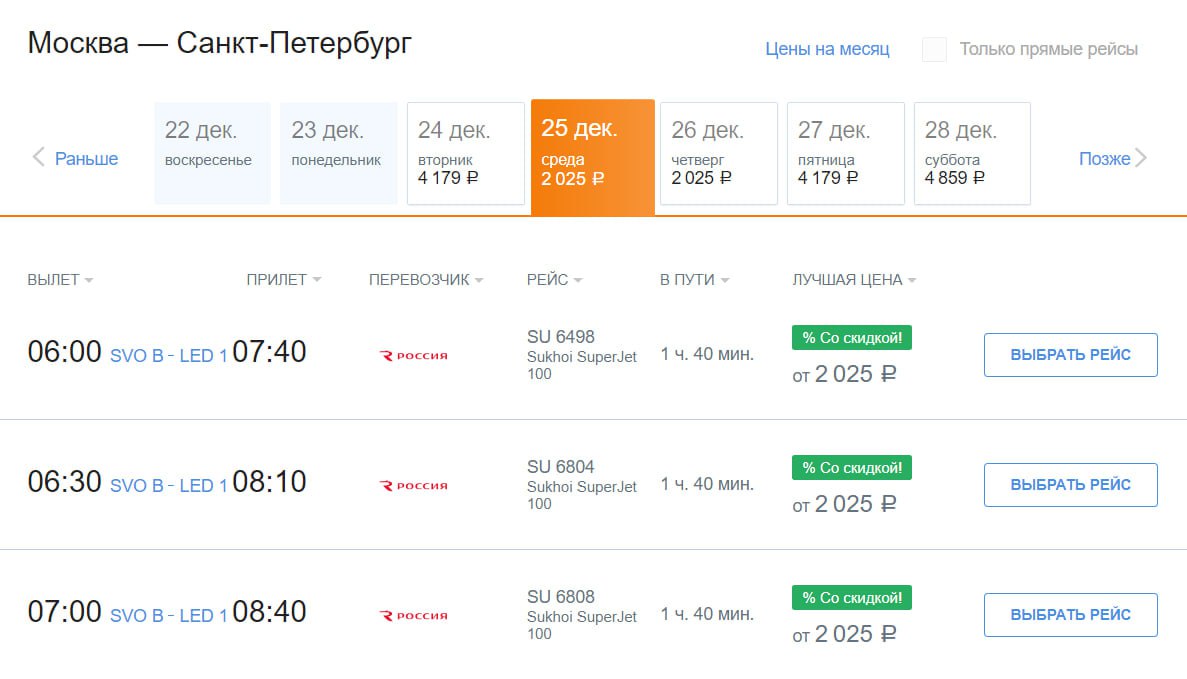Click the SVO B - LED 1 route on the 06:30 flight
Image resolution: width=1187 pixels, height=679 pixels.
[168, 486]
